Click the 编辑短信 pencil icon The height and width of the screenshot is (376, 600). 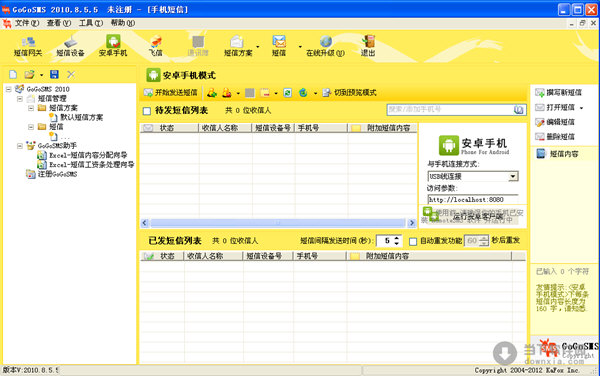[540, 122]
